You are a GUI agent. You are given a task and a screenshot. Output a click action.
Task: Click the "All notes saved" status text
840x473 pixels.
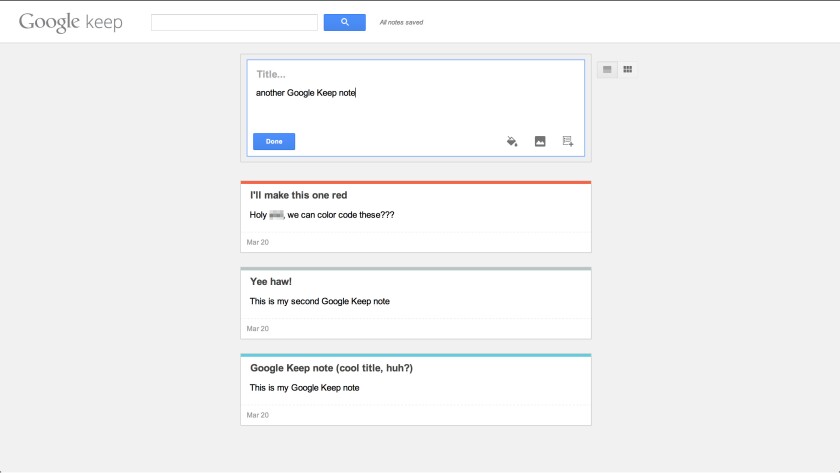401,22
